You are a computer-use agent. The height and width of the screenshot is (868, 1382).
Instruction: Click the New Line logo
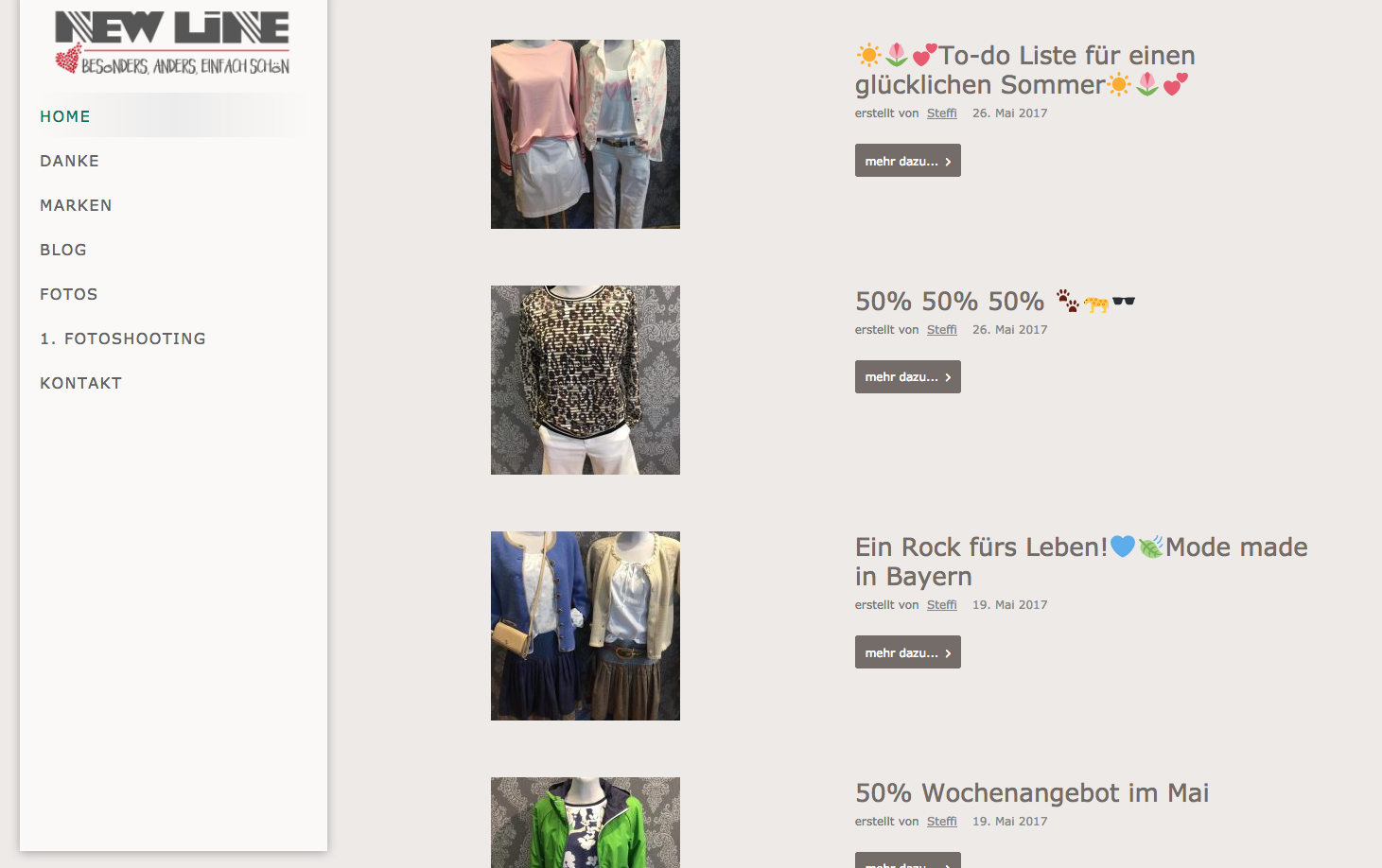(x=172, y=43)
